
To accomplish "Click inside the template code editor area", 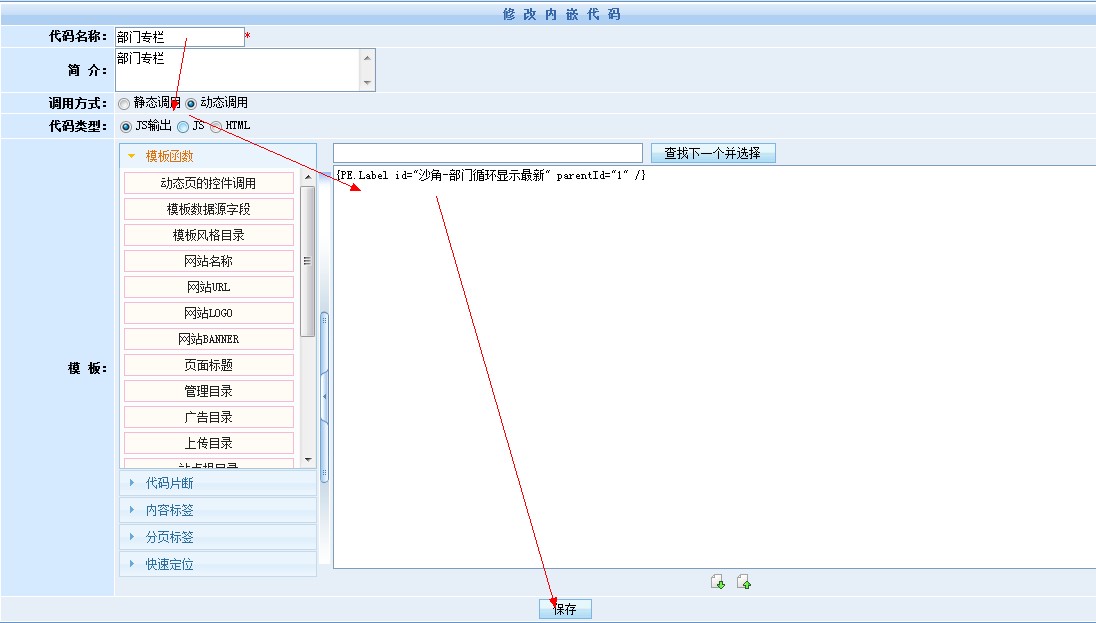I will pos(714,367).
